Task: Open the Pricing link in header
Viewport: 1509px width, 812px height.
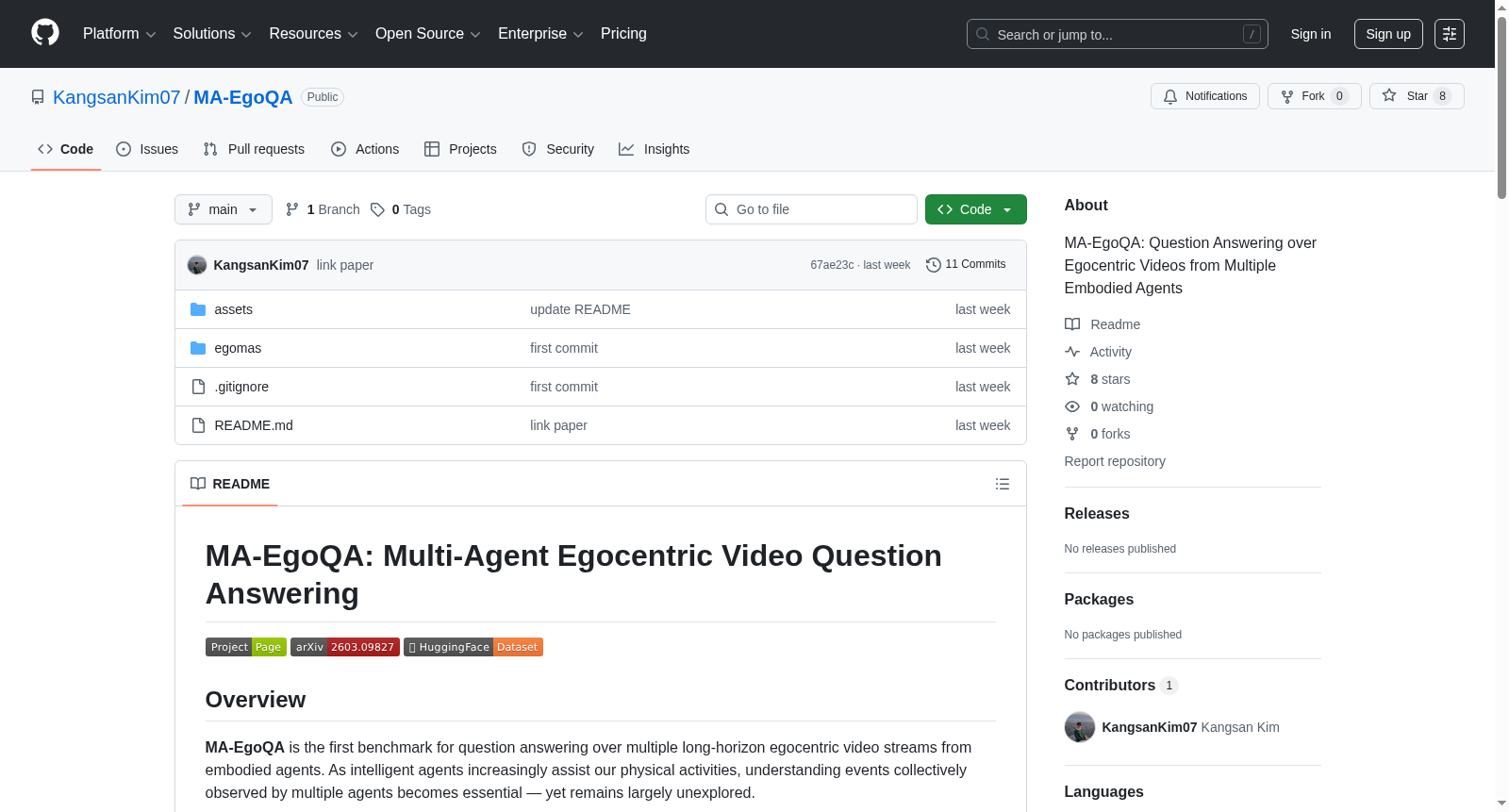Action: tap(623, 34)
